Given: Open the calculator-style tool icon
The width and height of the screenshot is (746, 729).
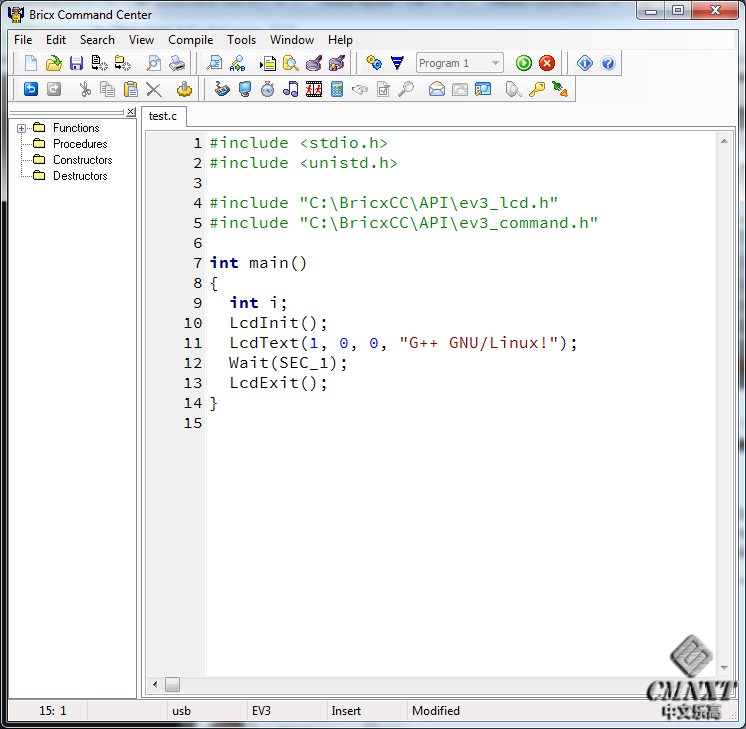Looking at the screenshot, I should pos(337,89).
